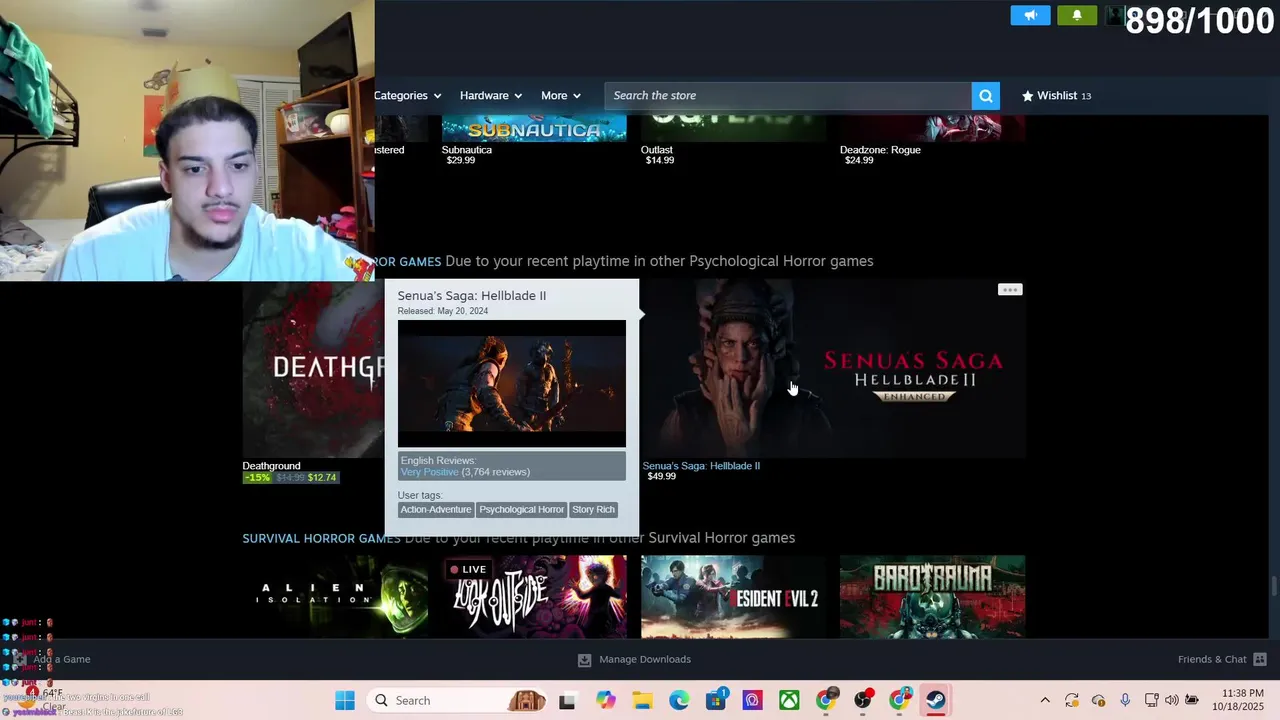
Task: Open Windows Start menu
Action: 345,701
